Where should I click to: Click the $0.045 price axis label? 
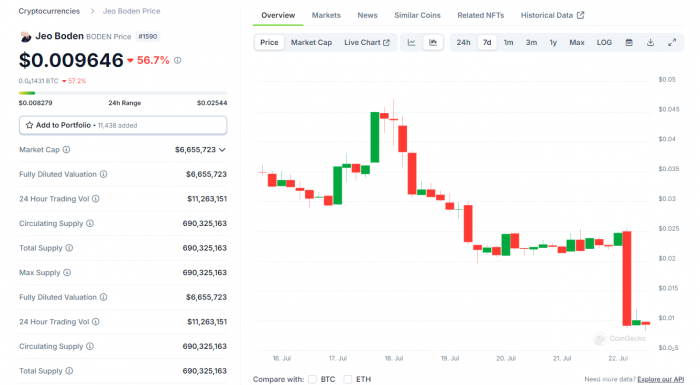pyautogui.click(x=669, y=109)
